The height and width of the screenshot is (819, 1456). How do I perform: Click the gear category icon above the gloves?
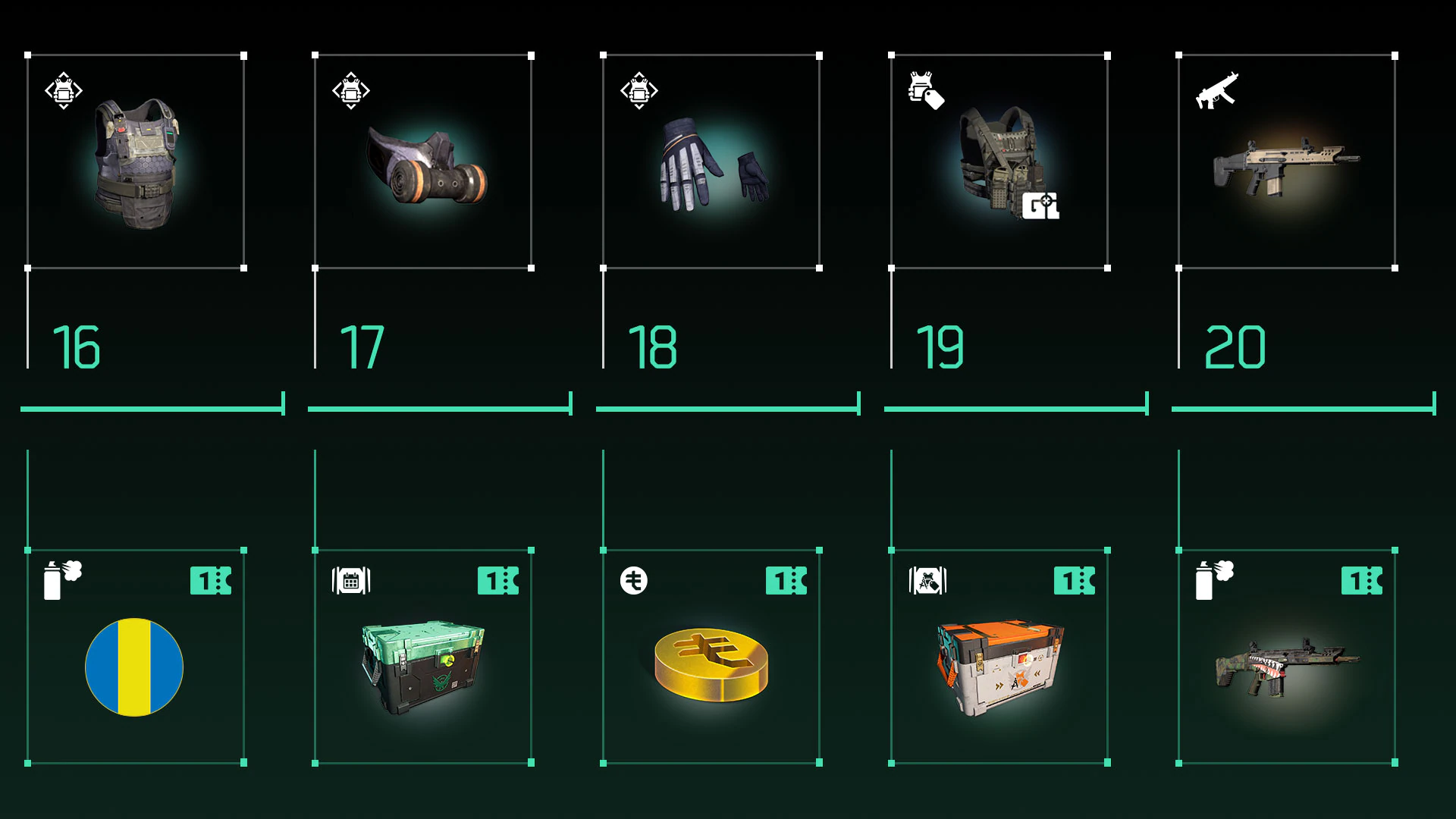[x=639, y=90]
